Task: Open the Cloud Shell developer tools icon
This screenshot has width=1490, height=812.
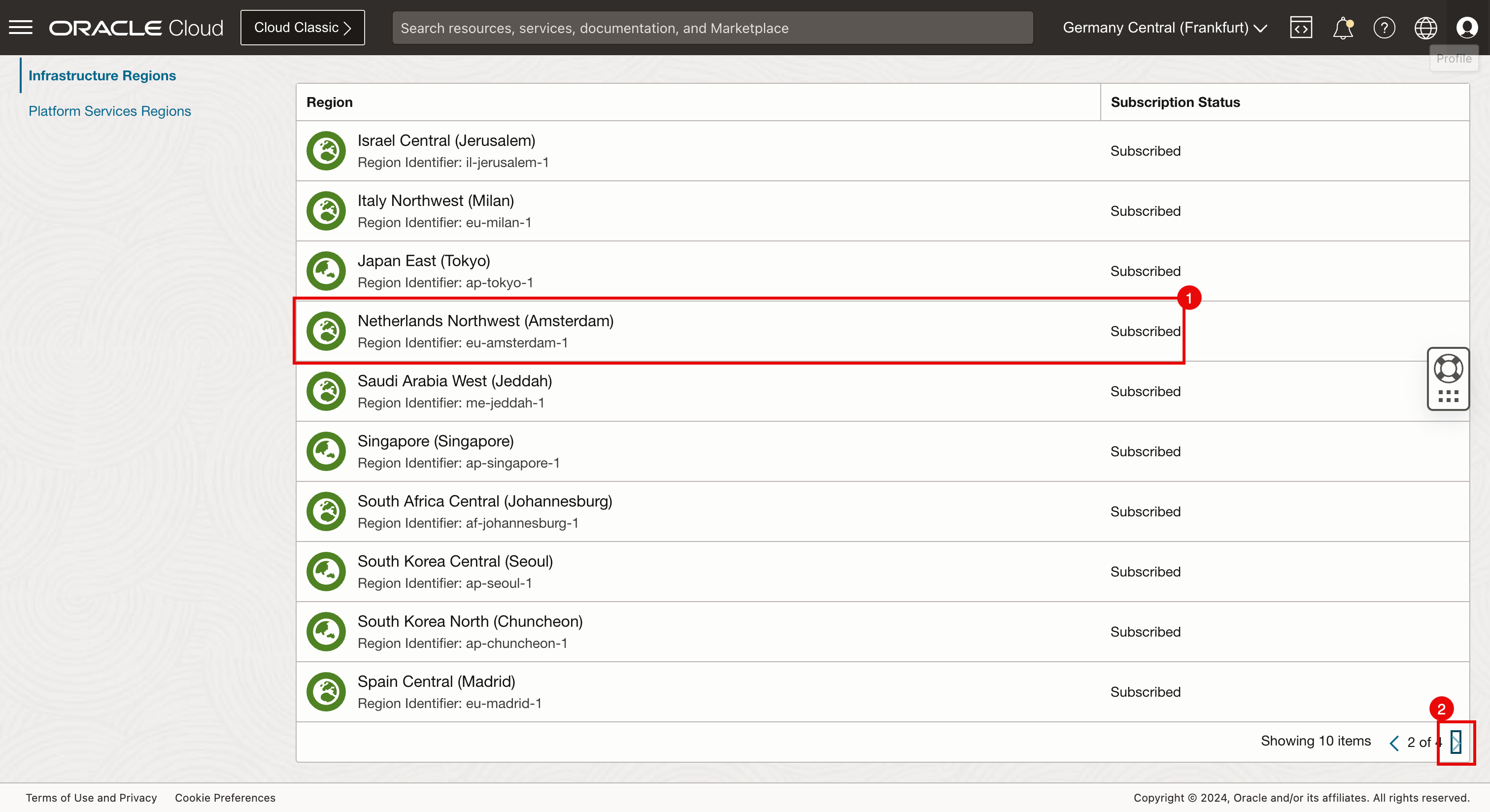Action: point(1301,27)
